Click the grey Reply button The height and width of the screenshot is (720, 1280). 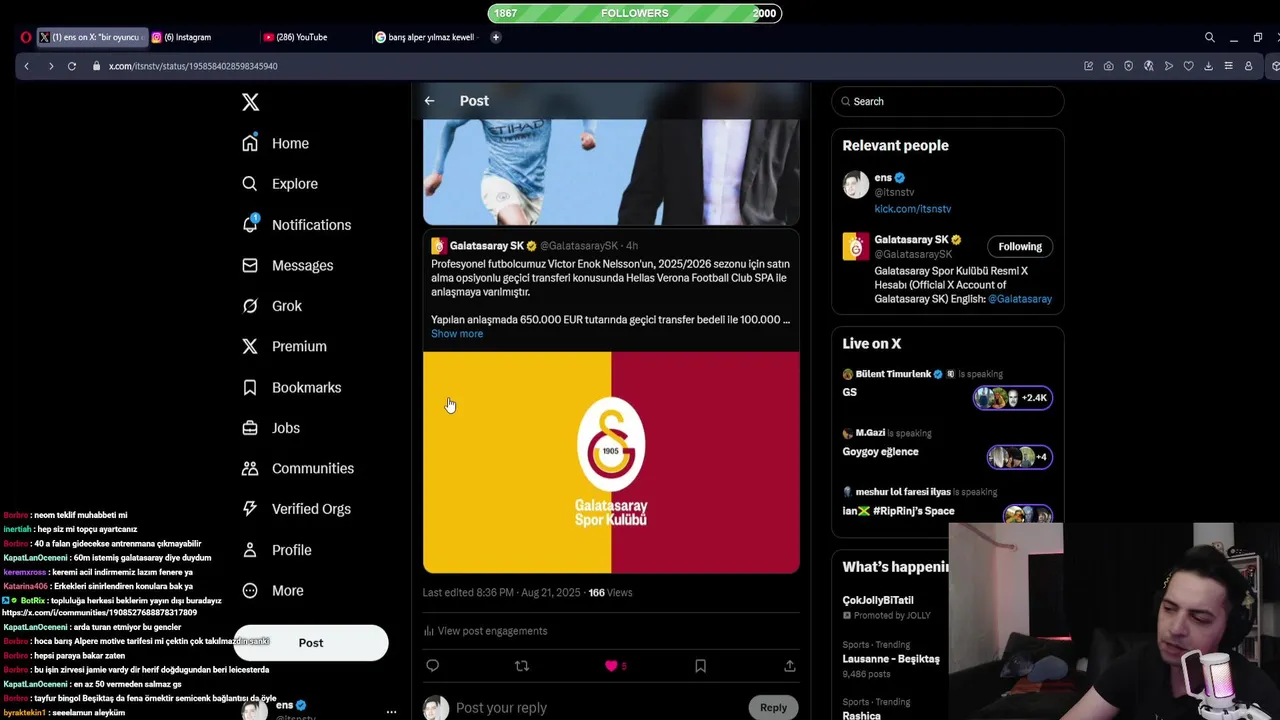[773, 707]
